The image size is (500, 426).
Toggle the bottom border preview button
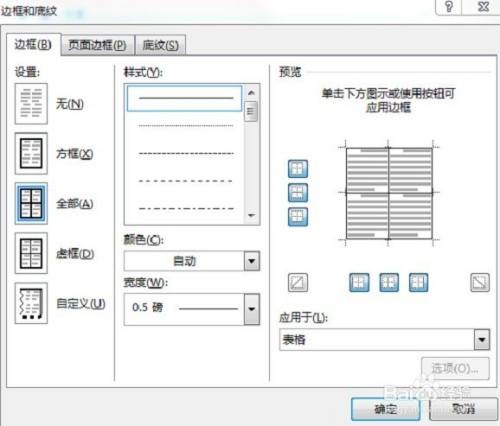click(298, 217)
